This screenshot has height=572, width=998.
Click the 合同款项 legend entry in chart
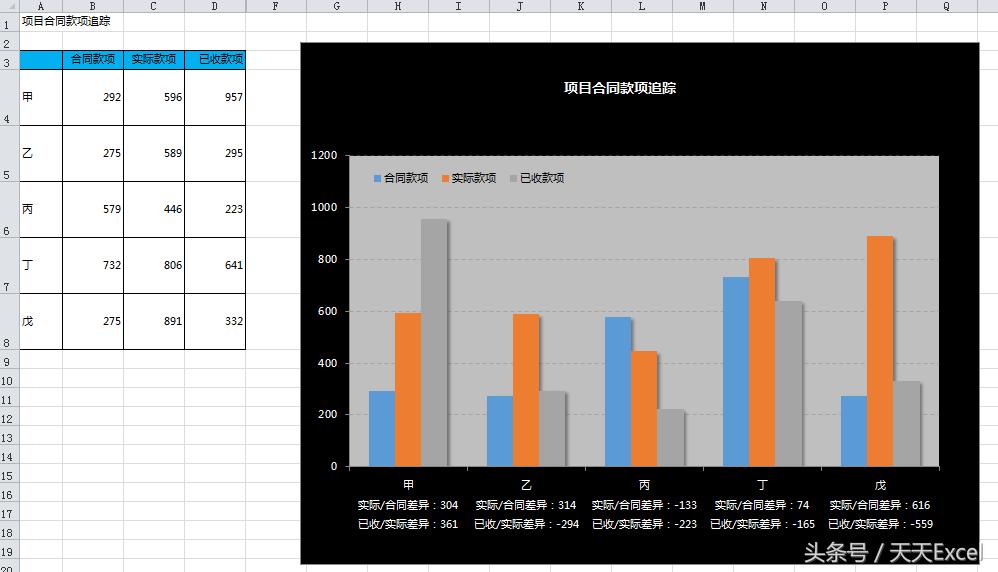tap(401, 178)
